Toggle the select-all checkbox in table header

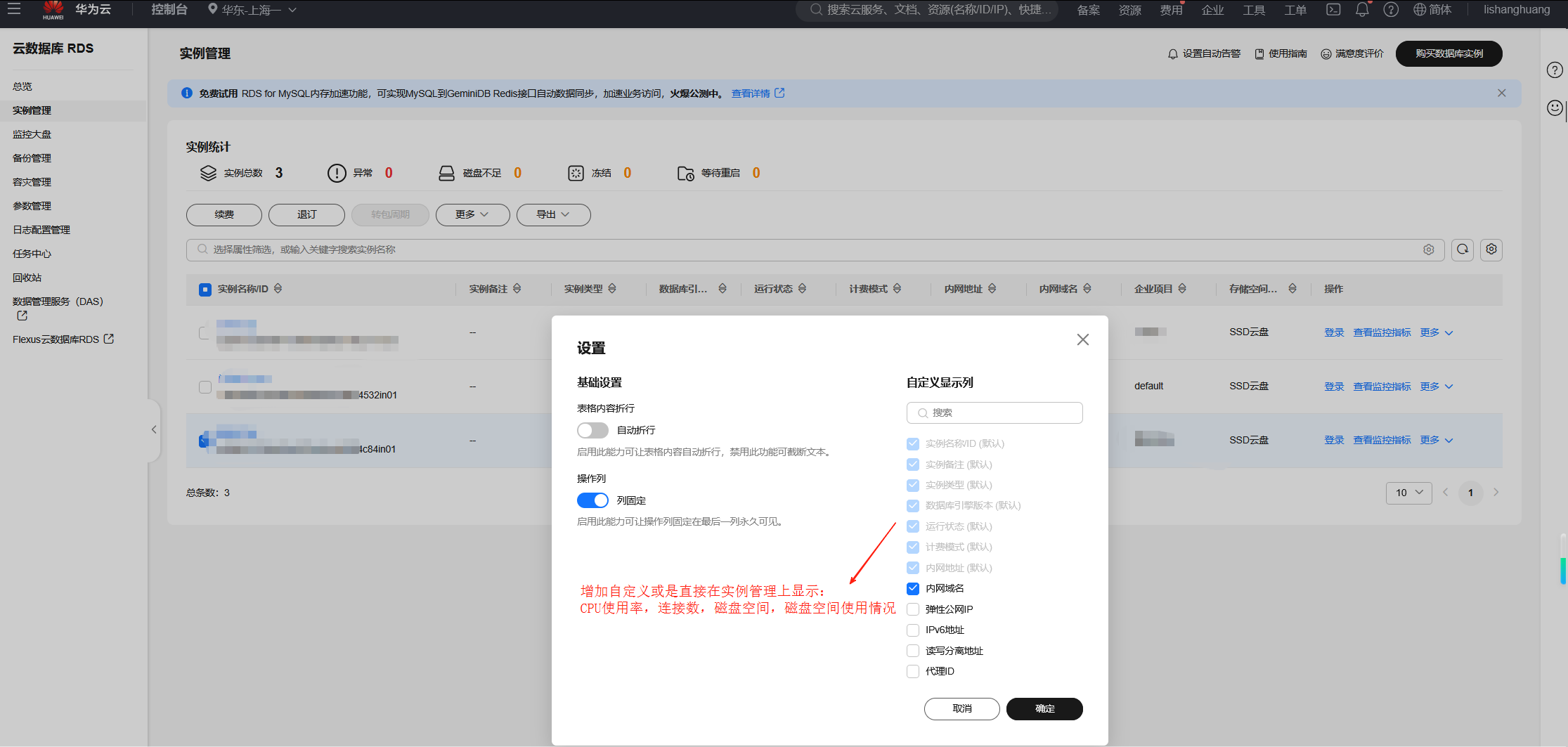205,290
